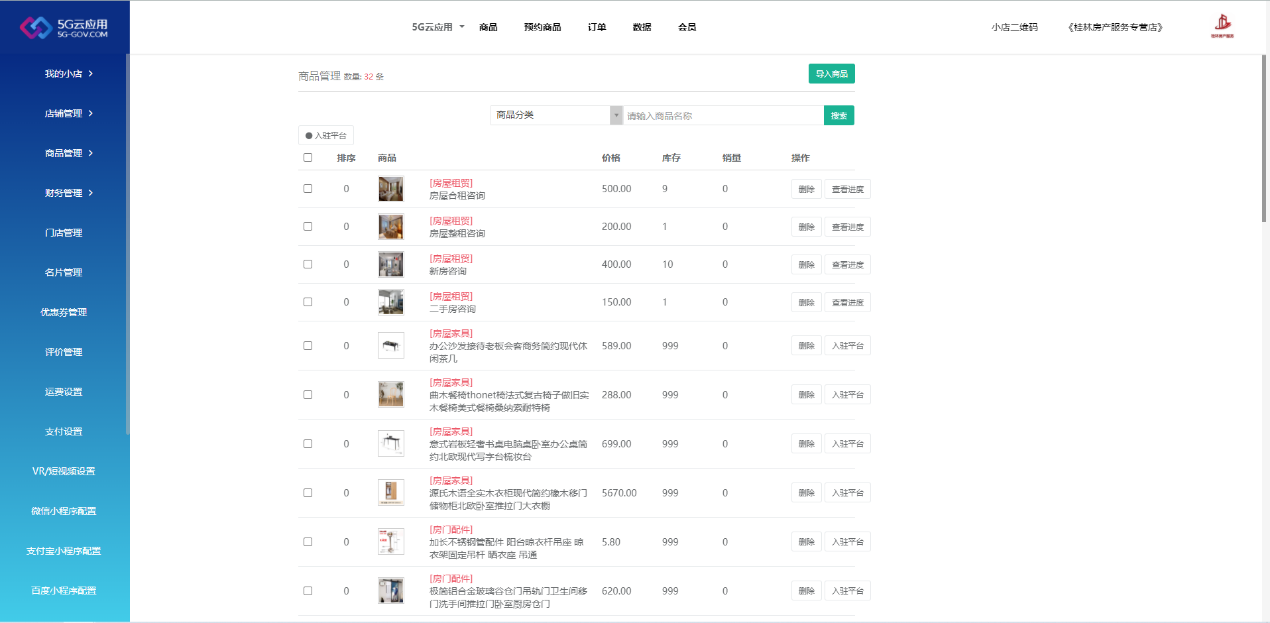This screenshot has height=623, width=1270.
Task: Expand 我的小店 sidebar section
Action: point(68,74)
